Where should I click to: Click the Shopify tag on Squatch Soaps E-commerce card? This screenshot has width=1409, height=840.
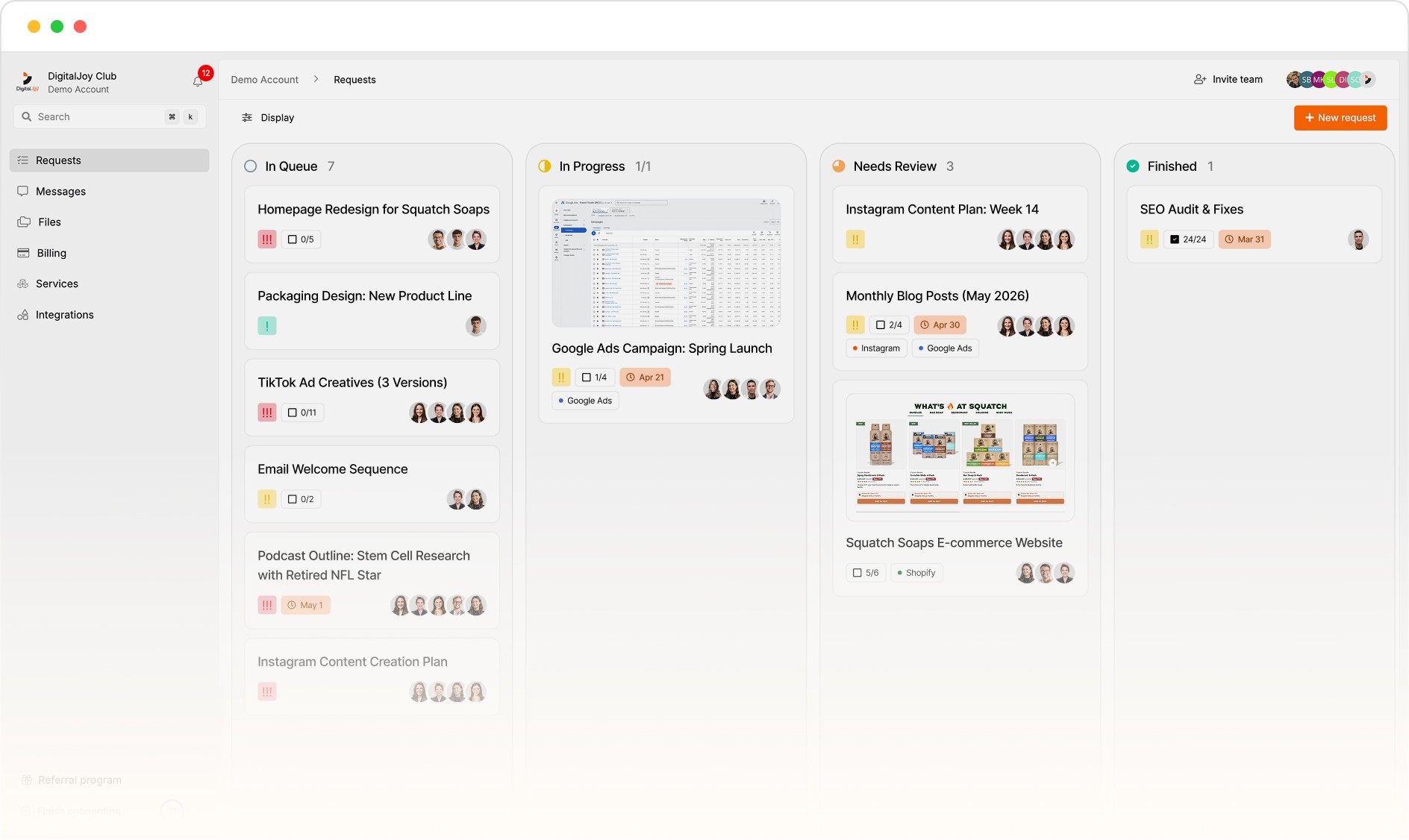click(916, 572)
